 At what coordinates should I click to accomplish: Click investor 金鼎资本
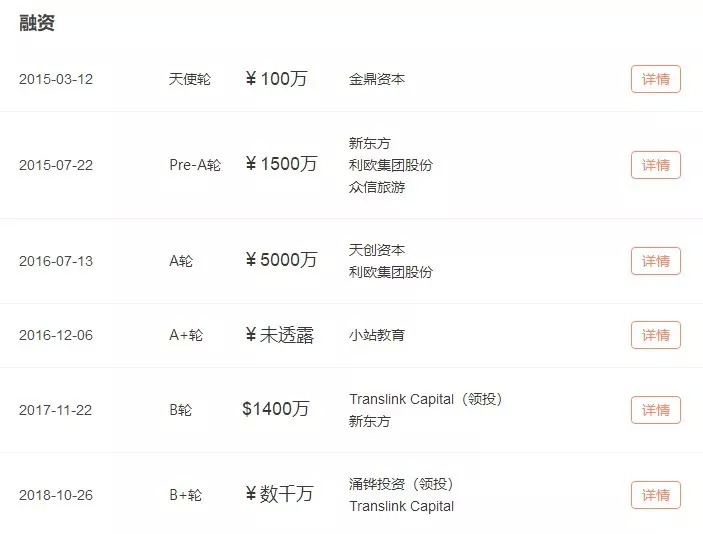377,79
